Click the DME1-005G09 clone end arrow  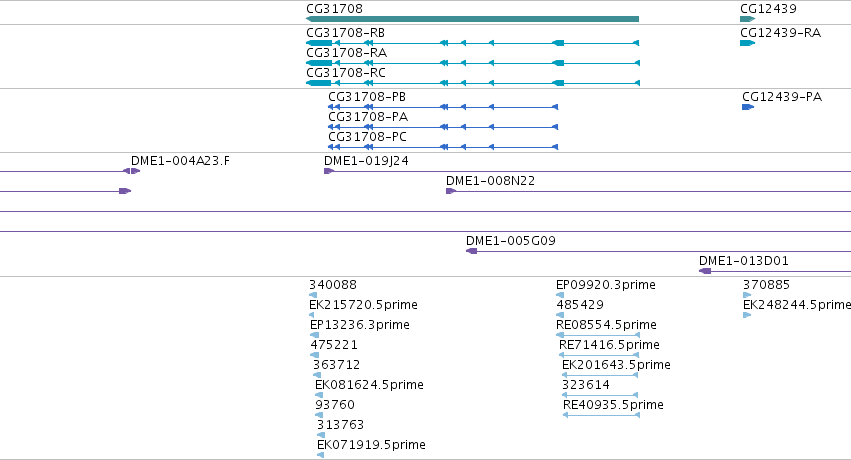click(472, 251)
